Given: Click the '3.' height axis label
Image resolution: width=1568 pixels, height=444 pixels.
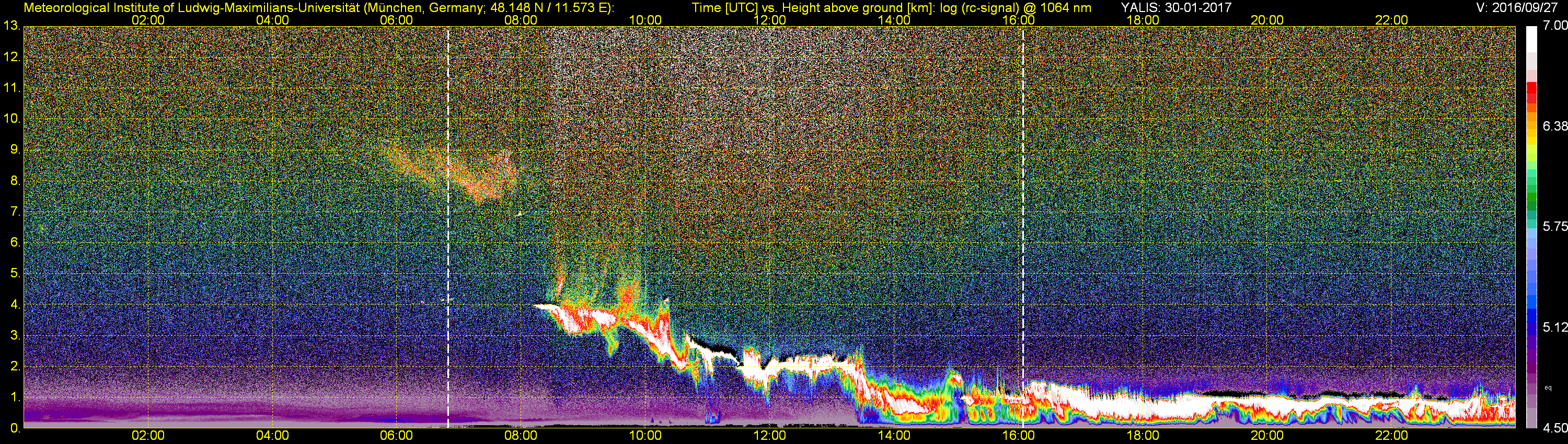Looking at the screenshot, I should click(16, 335).
